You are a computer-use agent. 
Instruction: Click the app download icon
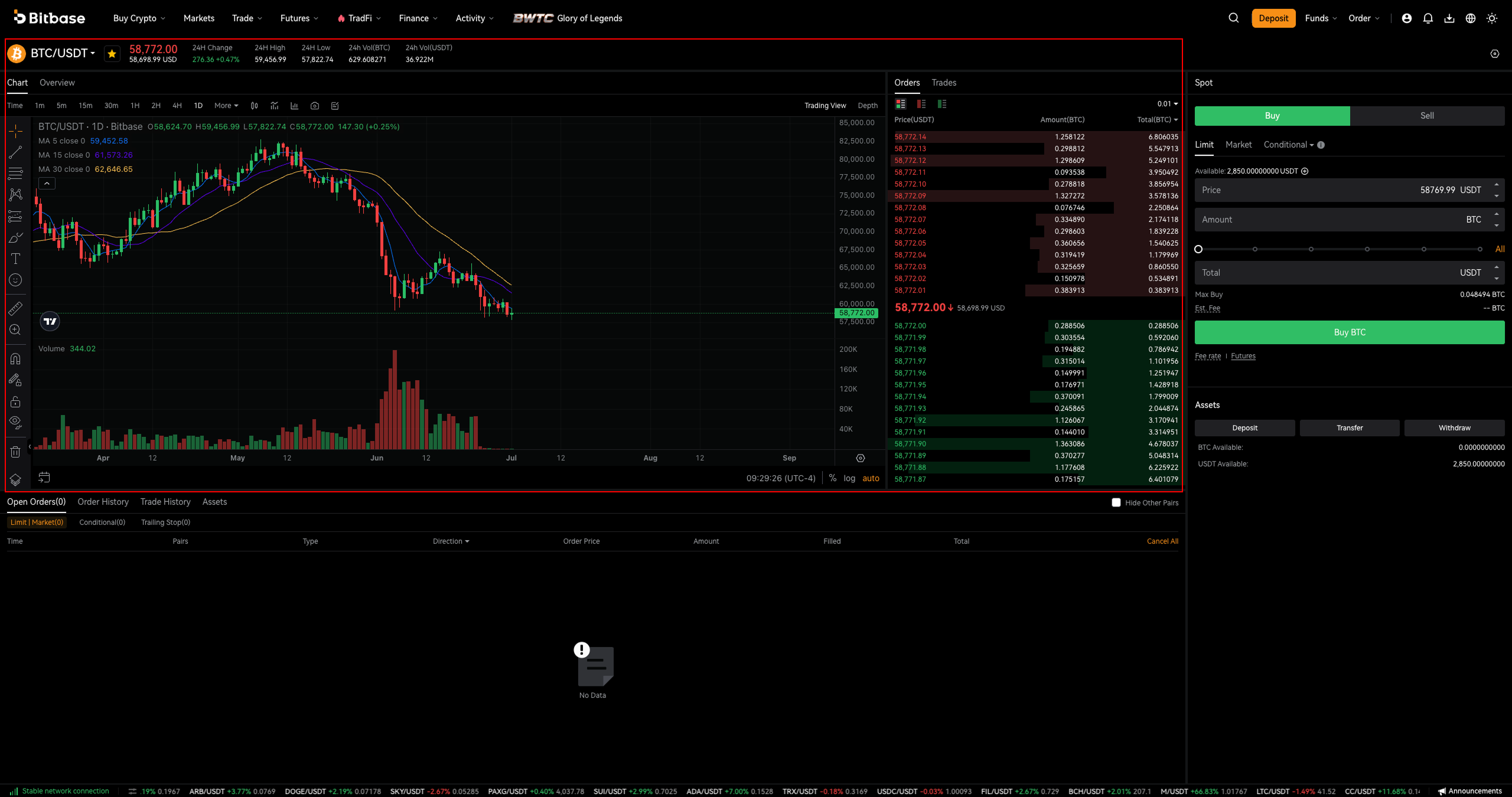pyautogui.click(x=1449, y=18)
